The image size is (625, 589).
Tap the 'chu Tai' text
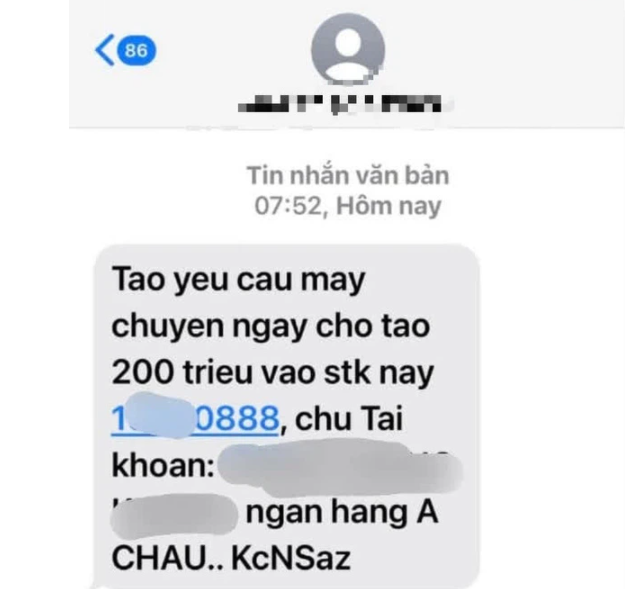pyautogui.click(x=349, y=418)
